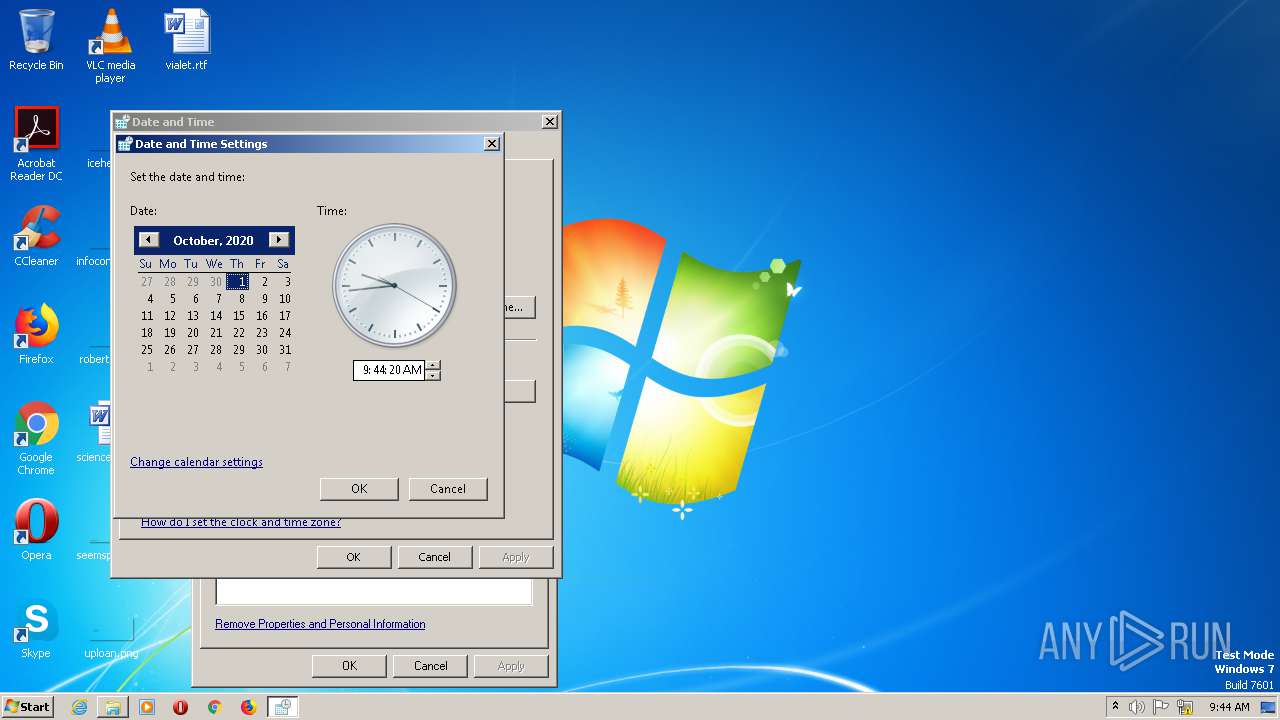Click the October, 2020 calendar header

[213, 241]
